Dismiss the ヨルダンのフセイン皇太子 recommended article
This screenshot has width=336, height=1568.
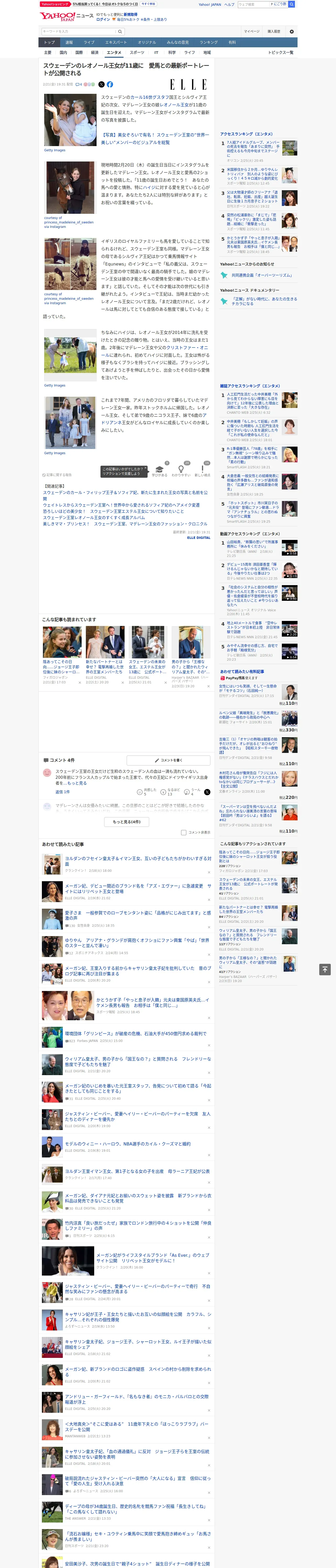point(209,872)
